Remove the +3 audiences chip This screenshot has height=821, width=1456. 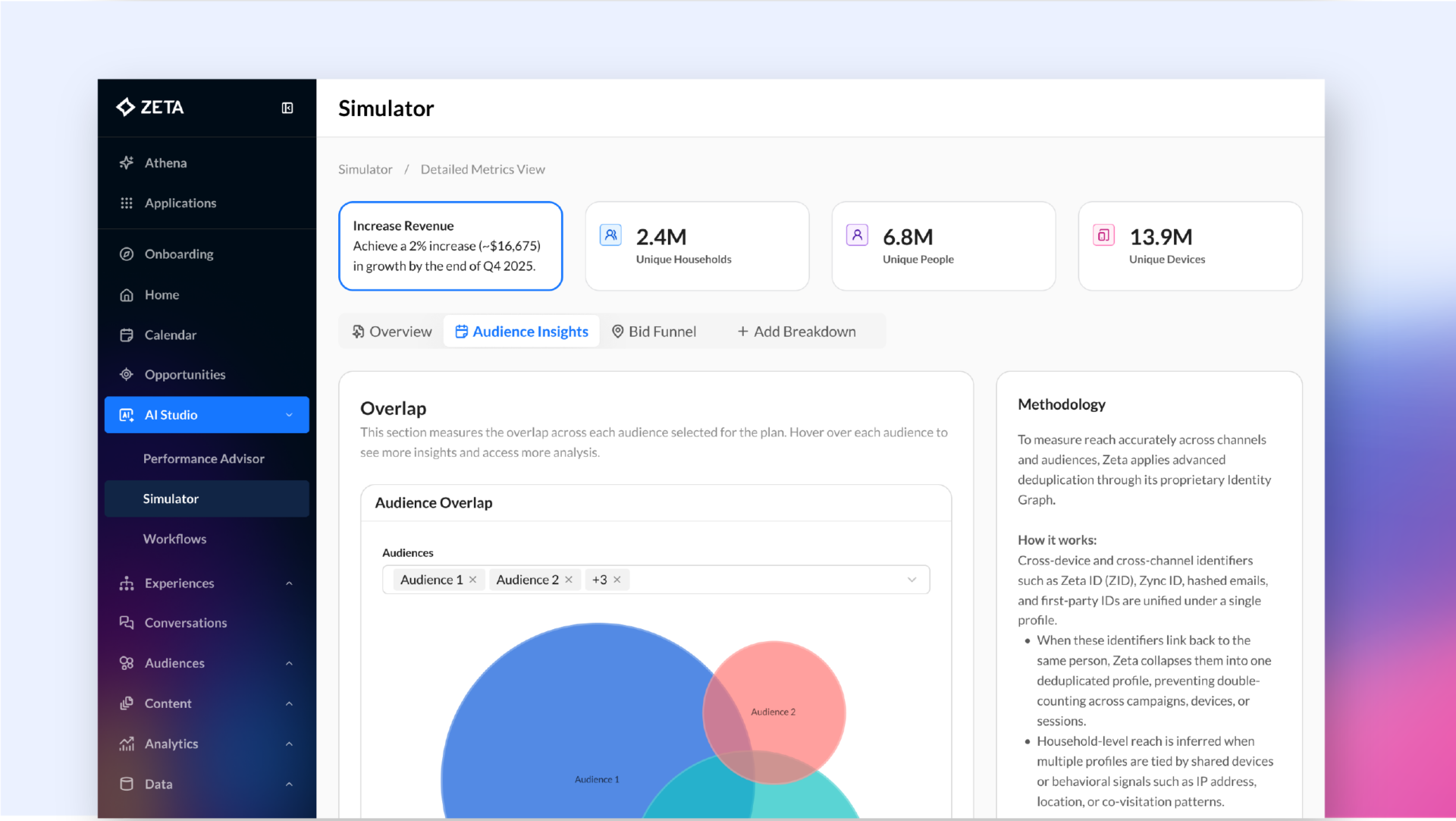617,580
